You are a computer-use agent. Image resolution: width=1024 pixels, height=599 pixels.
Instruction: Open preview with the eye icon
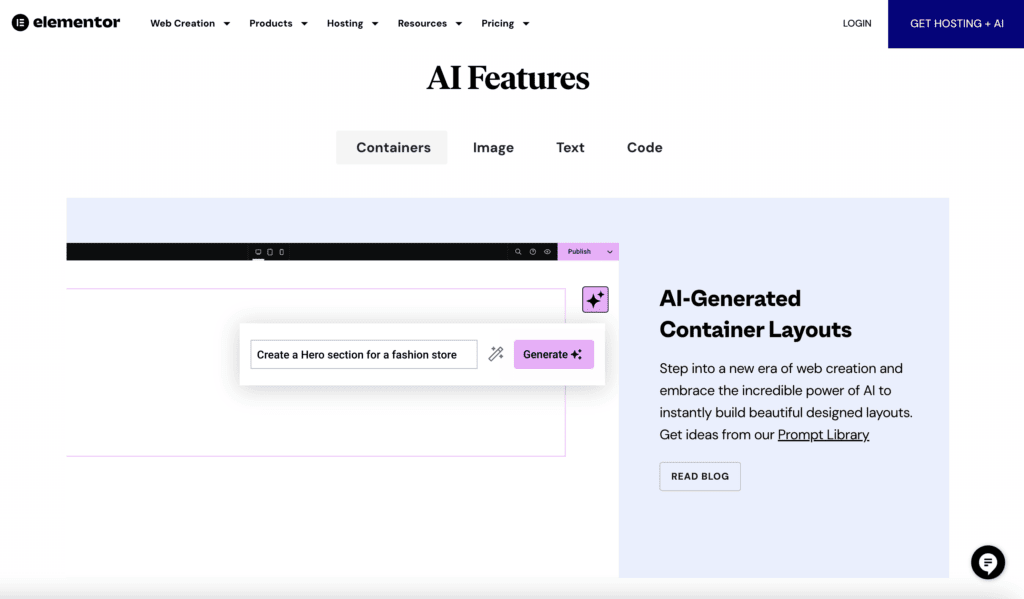pos(548,251)
